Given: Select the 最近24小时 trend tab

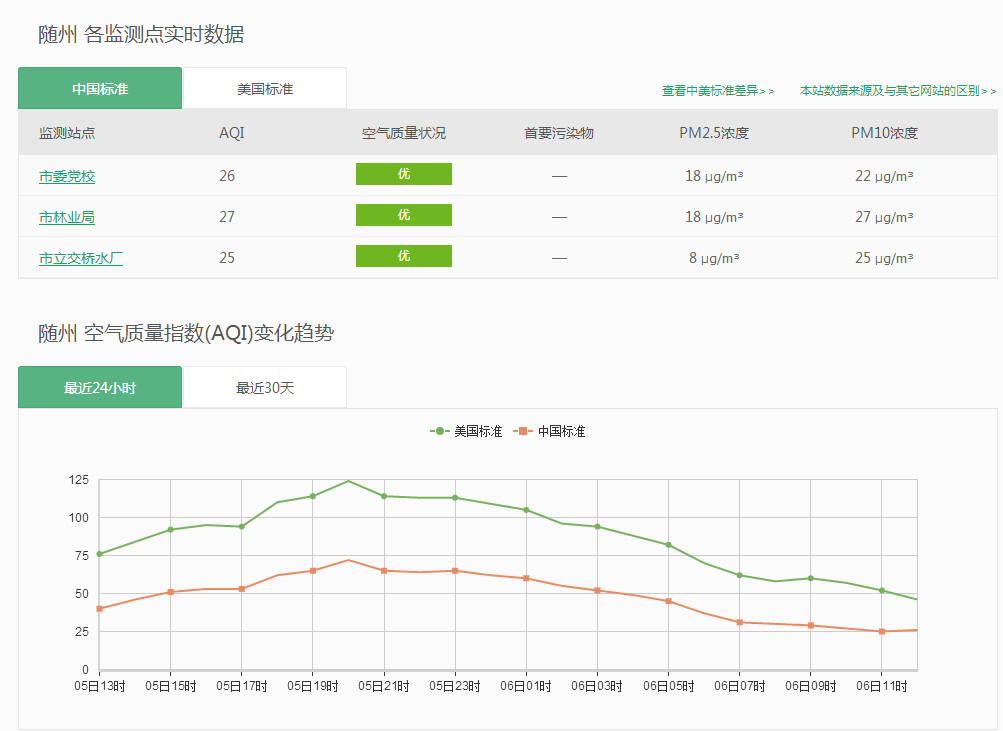Looking at the screenshot, I should point(100,388).
